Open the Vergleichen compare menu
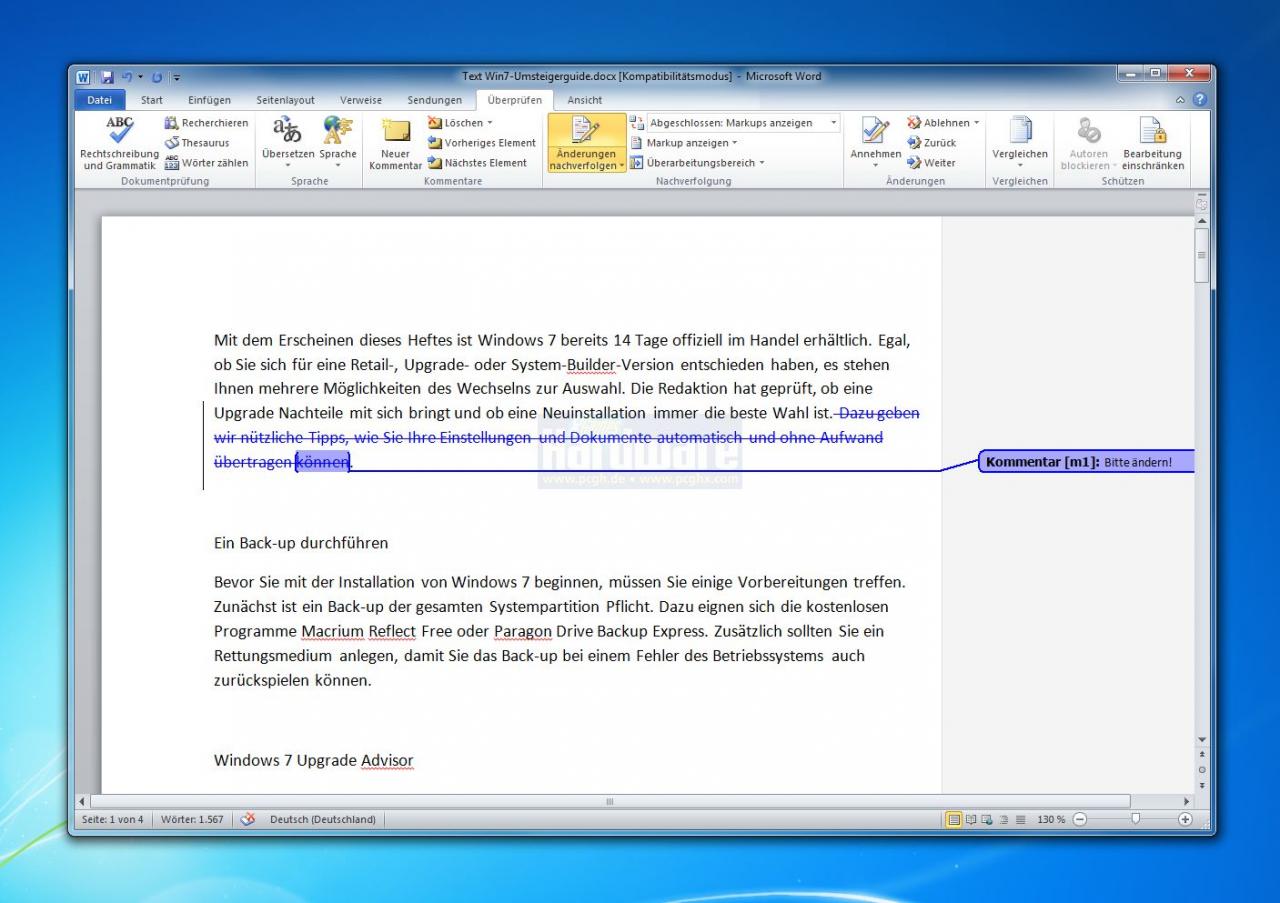Image resolution: width=1280 pixels, height=903 pixels. [x=1020, y=143]
